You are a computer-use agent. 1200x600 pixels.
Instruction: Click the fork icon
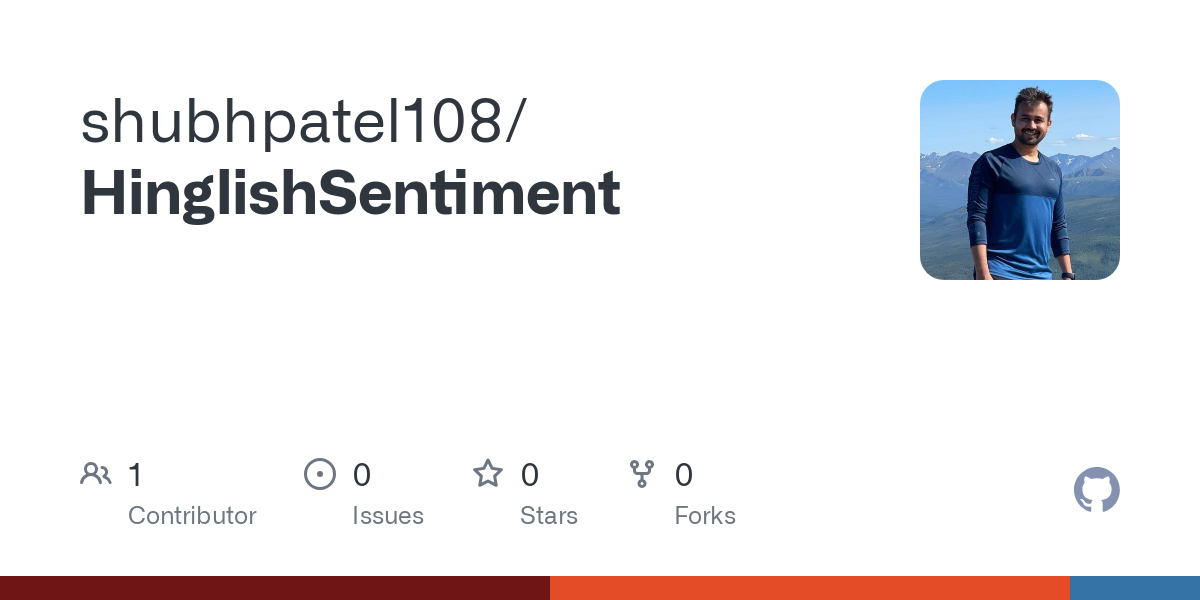click(642, 474)
